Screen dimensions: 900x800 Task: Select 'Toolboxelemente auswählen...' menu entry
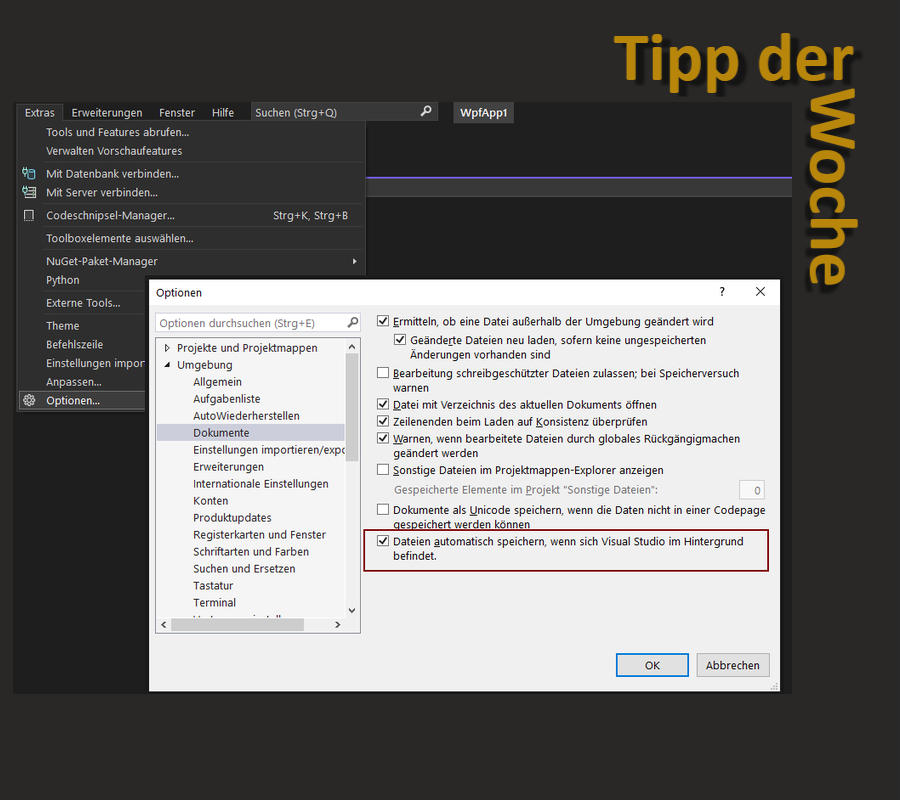[x=192, y=238]
